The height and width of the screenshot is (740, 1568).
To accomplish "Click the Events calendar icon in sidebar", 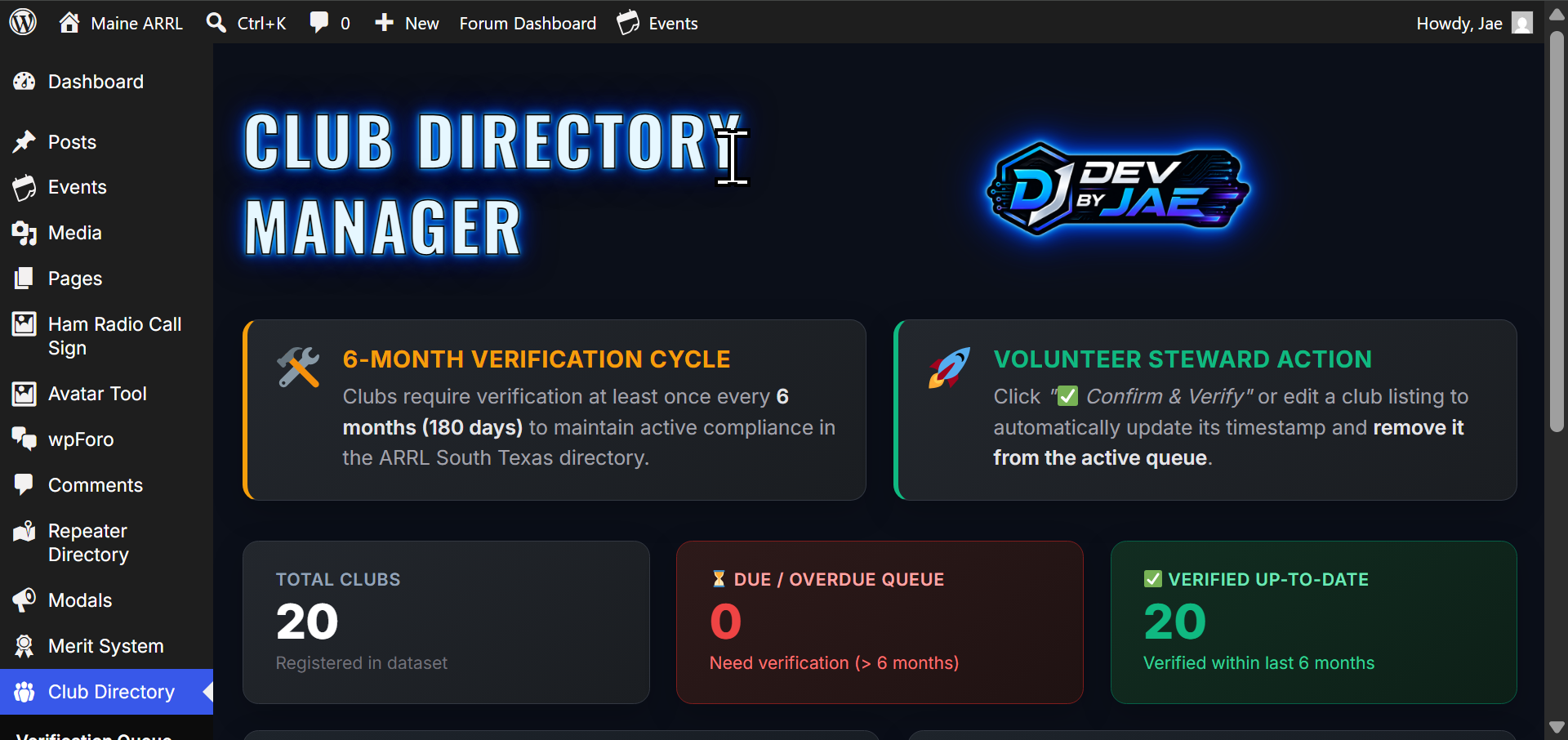I will click(x=24, y=187).
